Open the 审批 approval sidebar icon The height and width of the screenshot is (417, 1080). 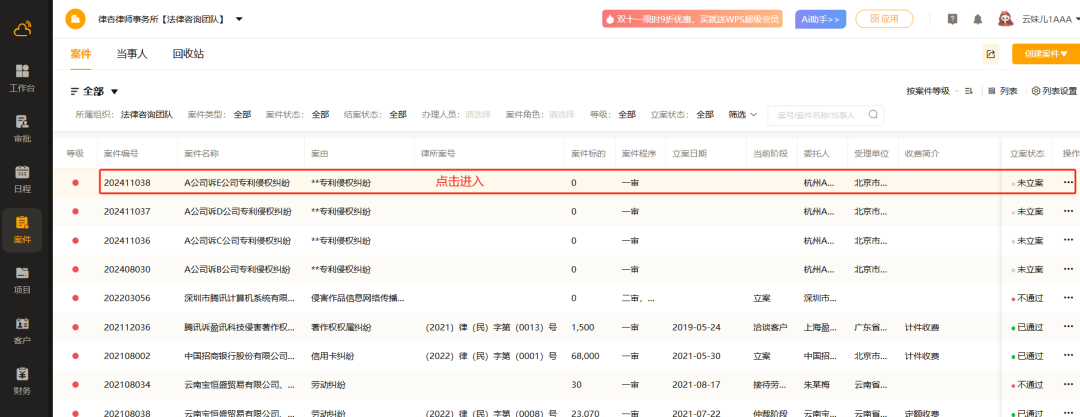[22, 127]
